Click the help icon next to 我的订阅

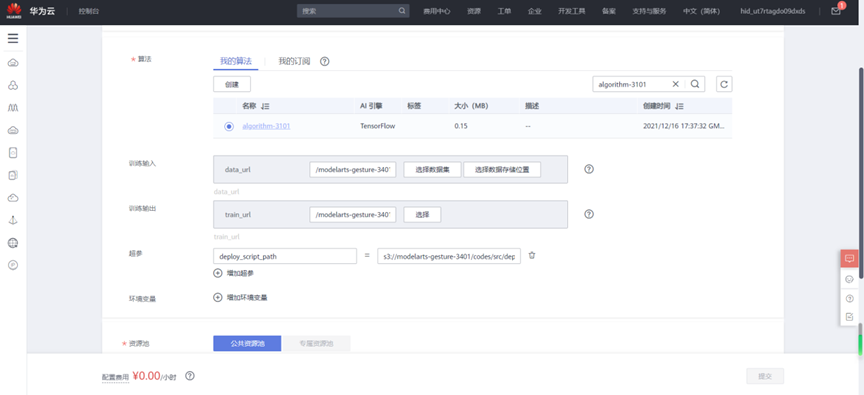coord(325,61)
